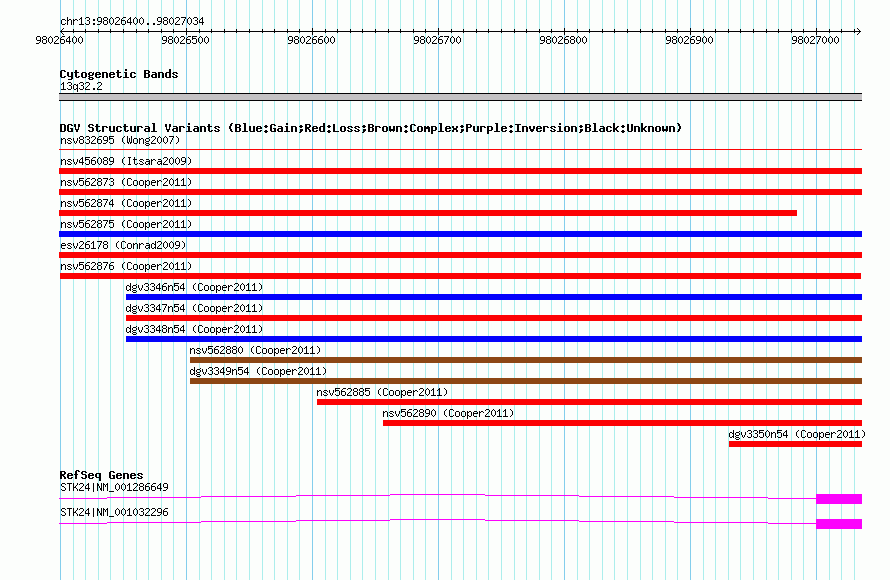Click the red bar for nsv456089

pos(460,171)
